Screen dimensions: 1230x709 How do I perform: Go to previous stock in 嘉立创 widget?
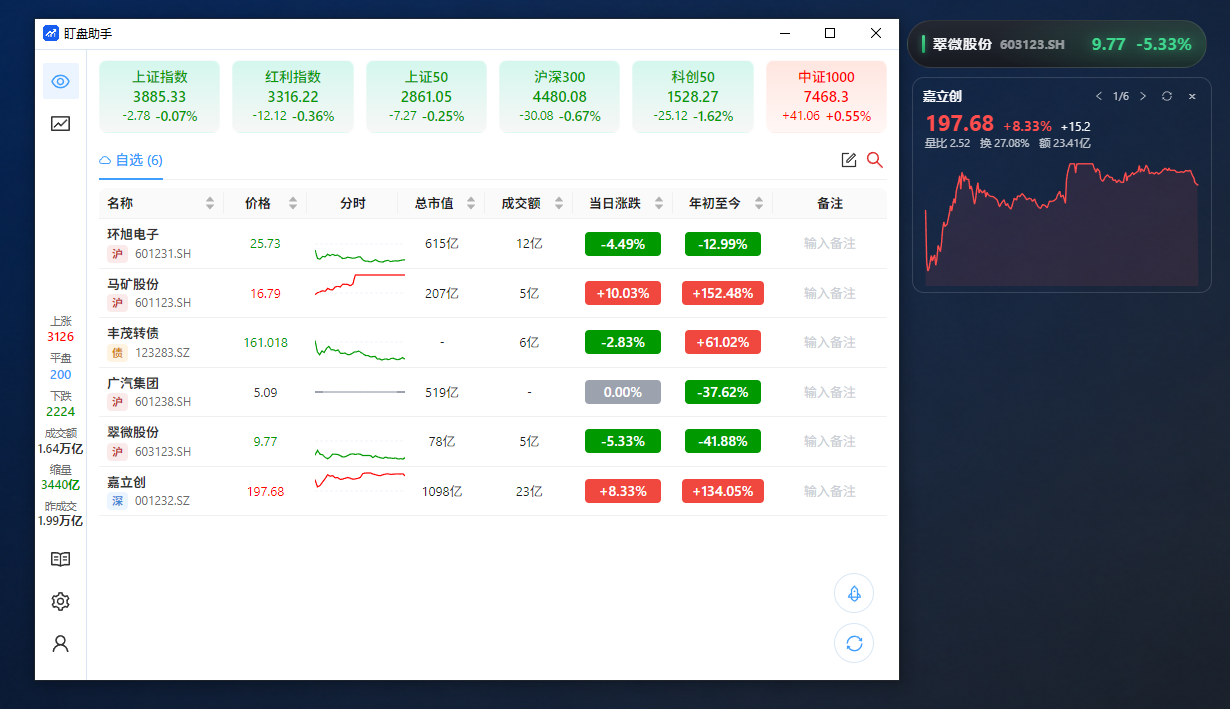(x=1099, y=96)
